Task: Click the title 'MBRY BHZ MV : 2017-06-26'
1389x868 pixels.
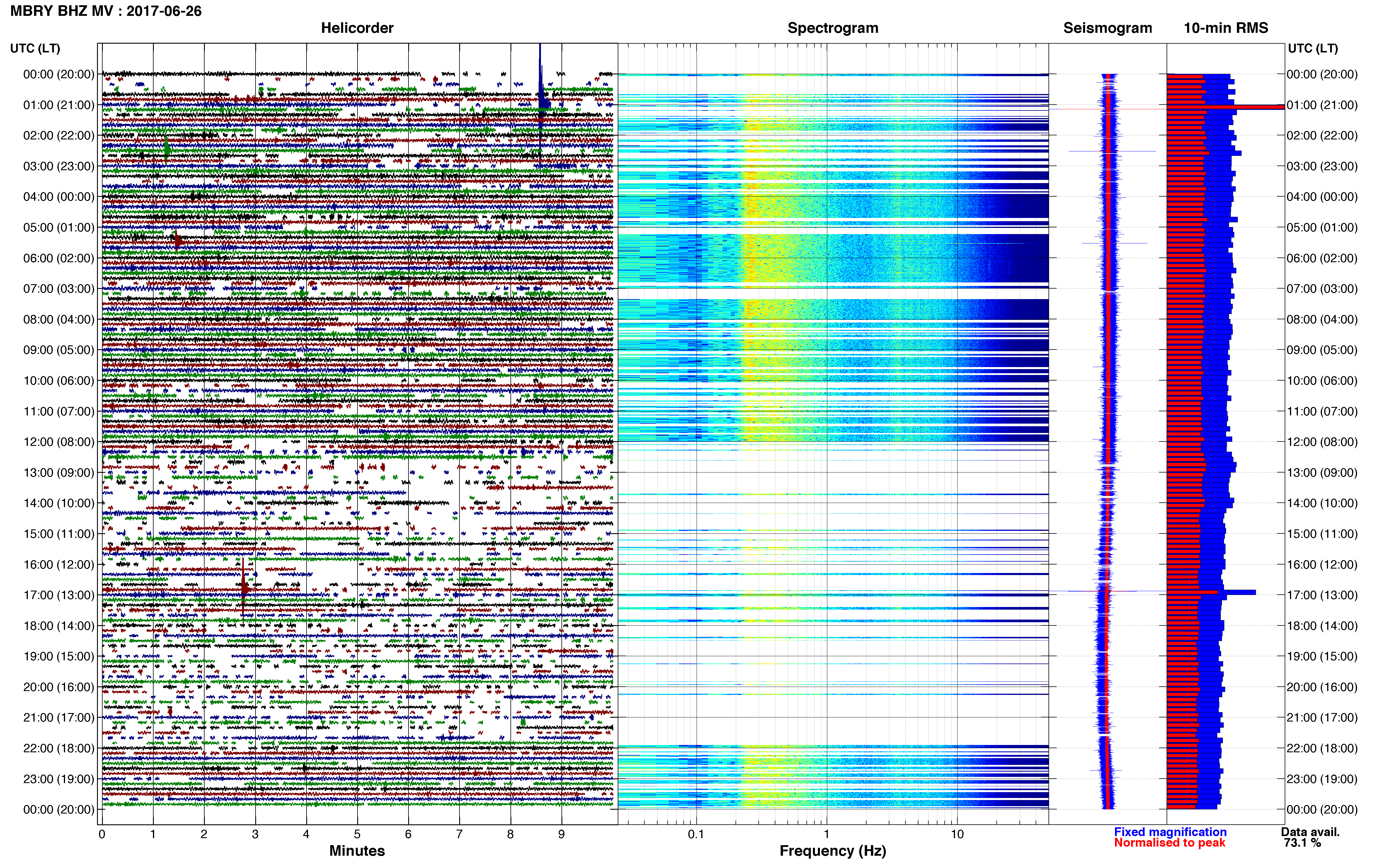Action: [x=106, y=11]
